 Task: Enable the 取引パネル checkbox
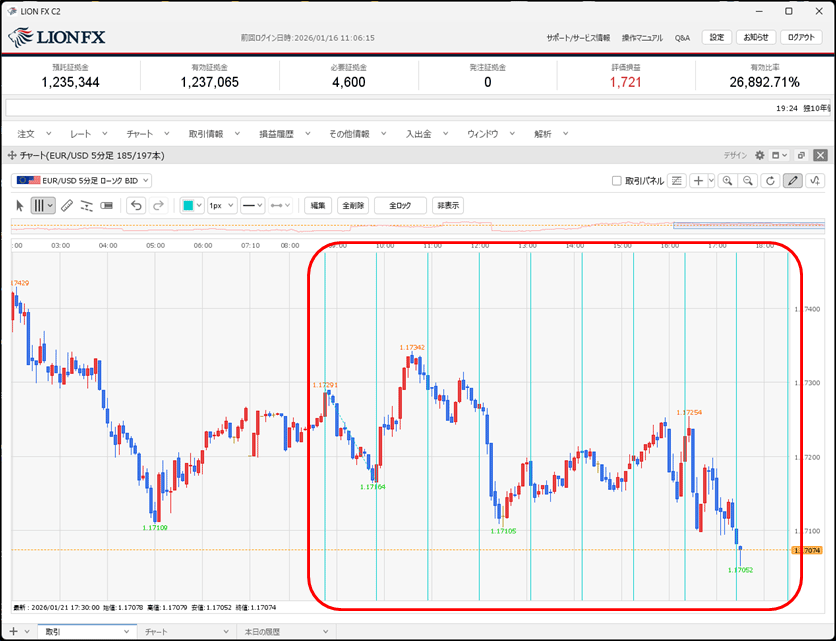coord(616,181)
